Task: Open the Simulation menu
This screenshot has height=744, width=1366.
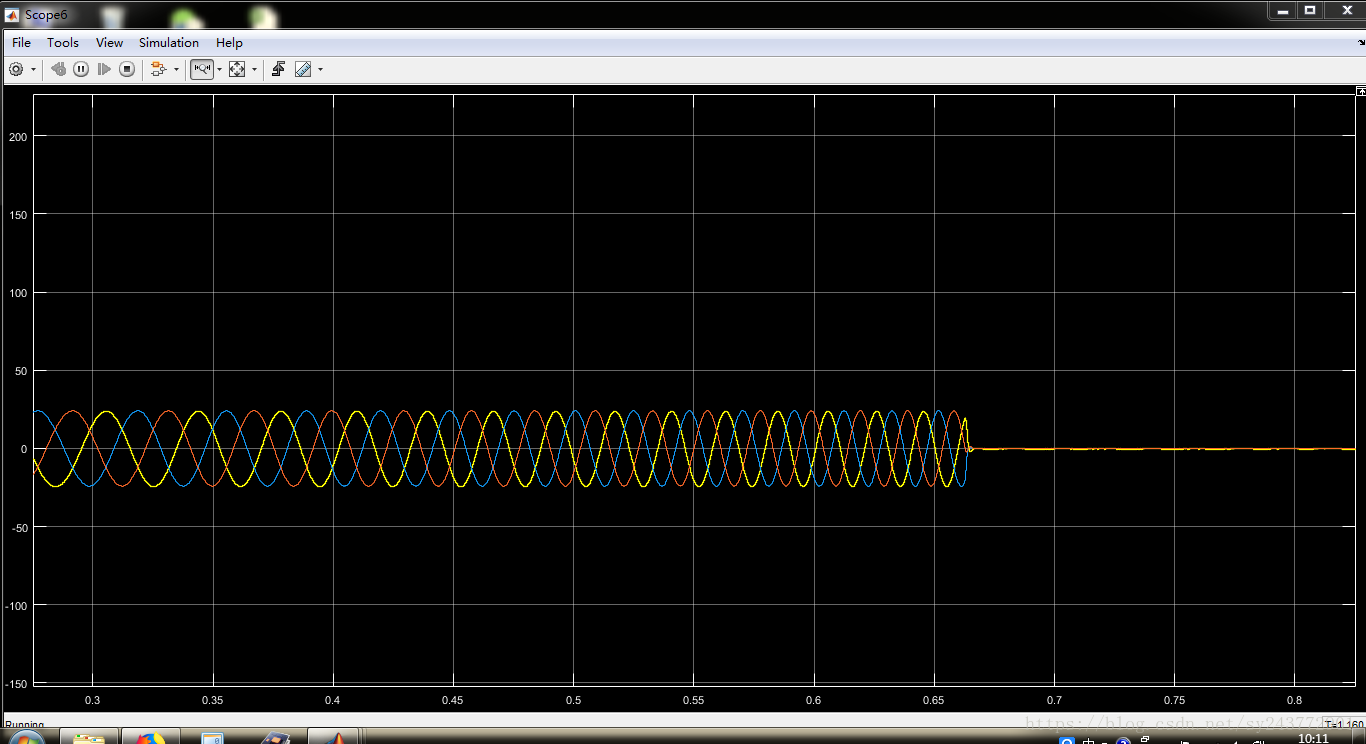Action: point(169,42)
